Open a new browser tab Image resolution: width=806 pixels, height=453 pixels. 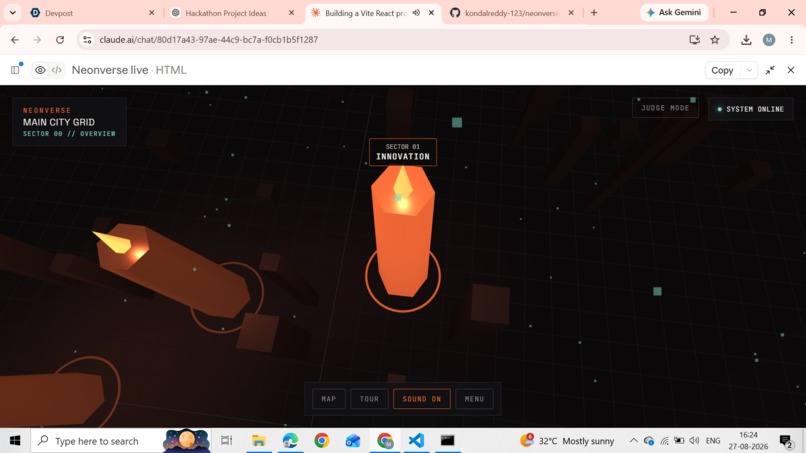[594, 13]
